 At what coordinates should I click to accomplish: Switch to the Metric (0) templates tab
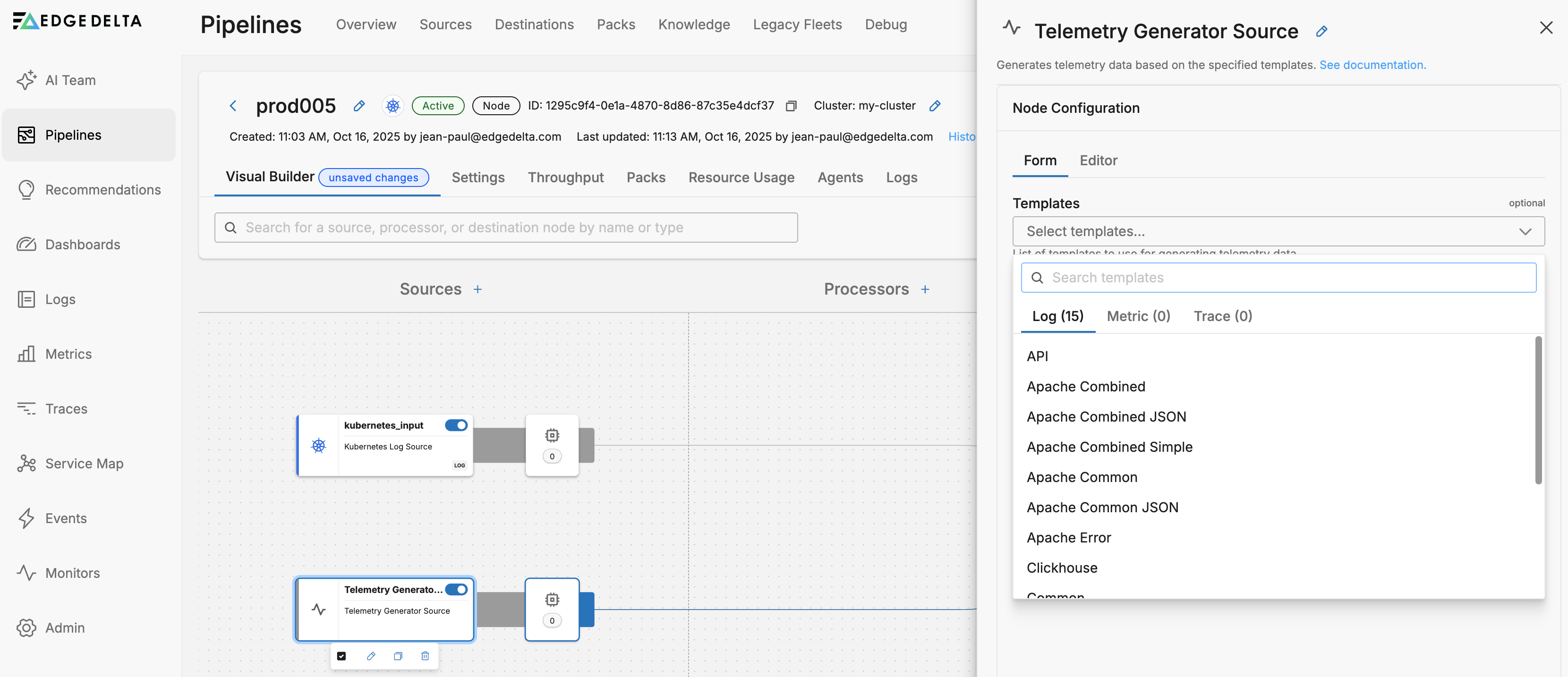pyautogui.click(x=1138, y=316)
